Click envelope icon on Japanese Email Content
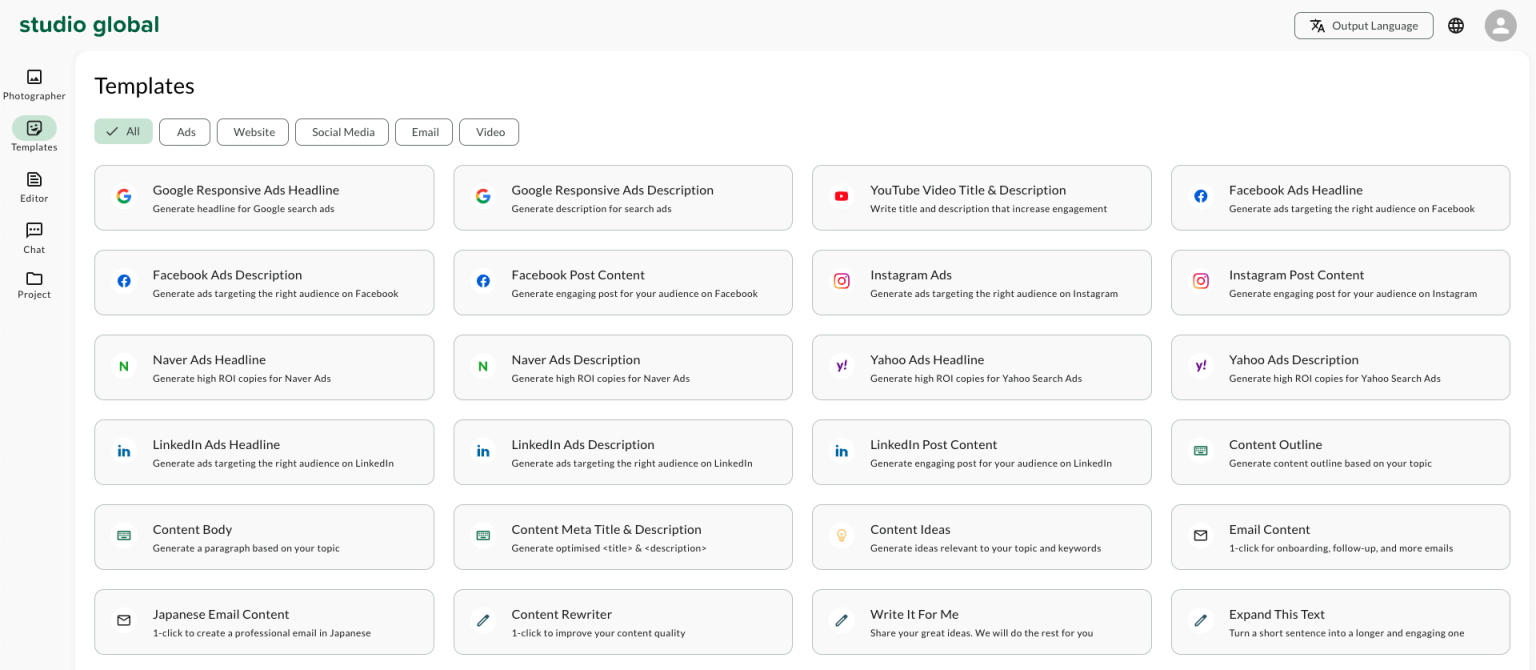Image resolution: width=1536 pixels, height=670 pixels. [x=124, y=621]
